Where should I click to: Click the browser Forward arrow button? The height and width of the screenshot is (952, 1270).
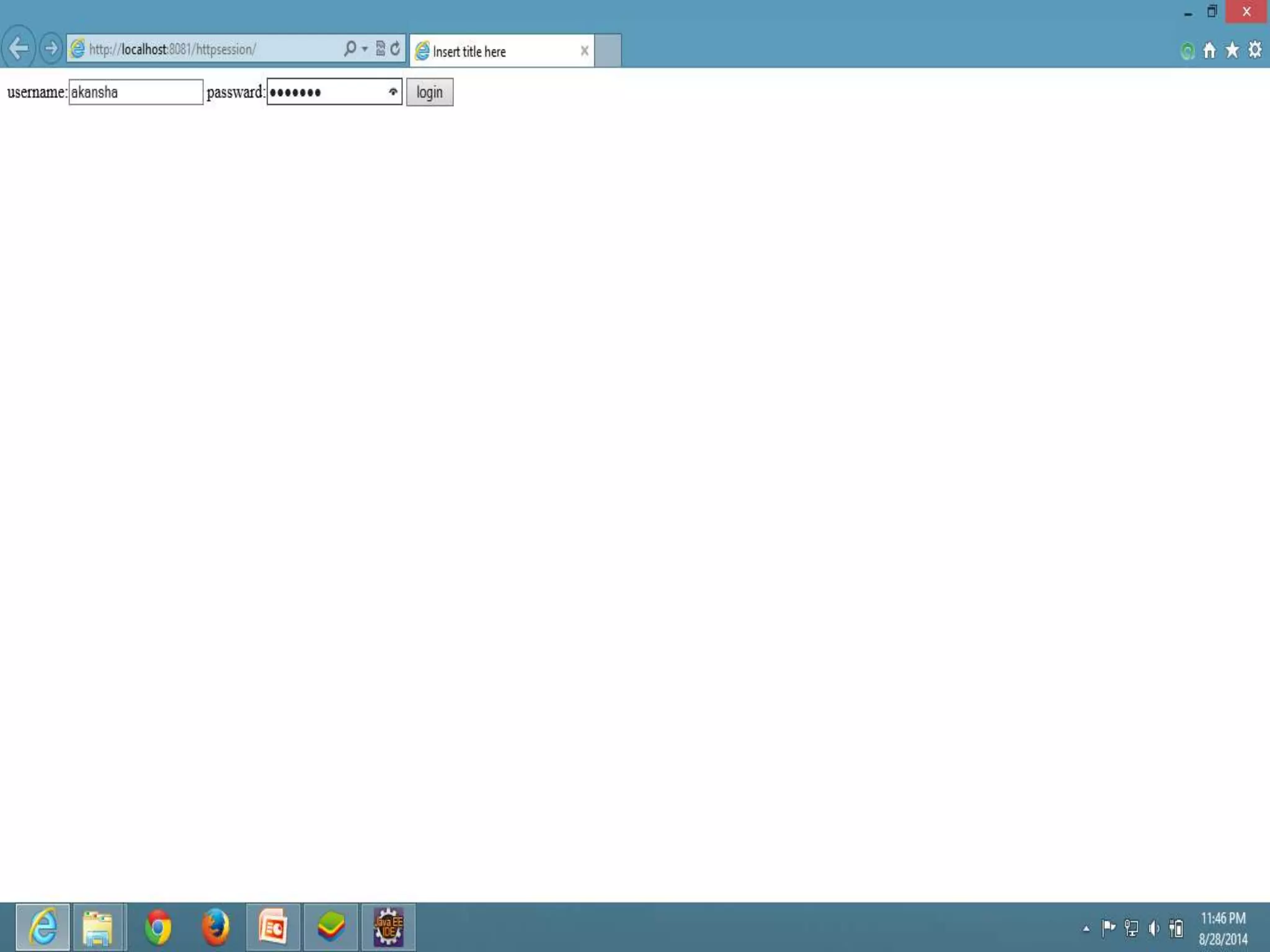point(51,48)
